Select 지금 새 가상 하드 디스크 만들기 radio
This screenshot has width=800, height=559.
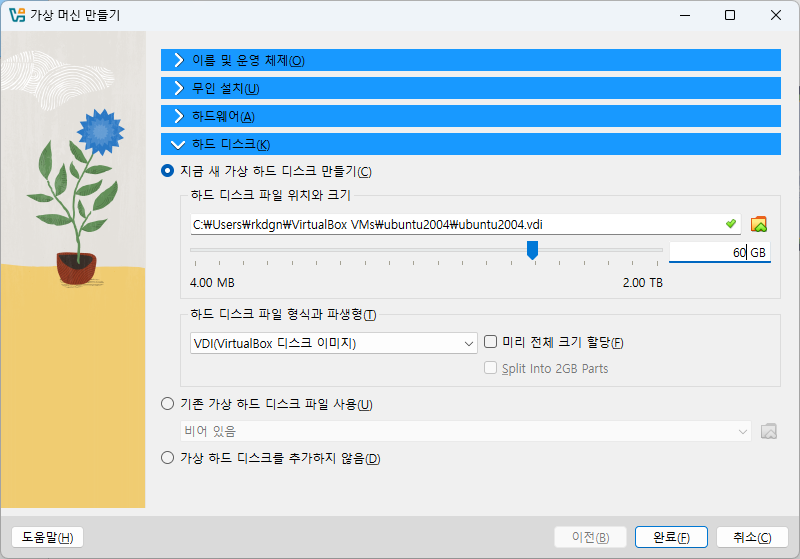click(x=167, y=171)
